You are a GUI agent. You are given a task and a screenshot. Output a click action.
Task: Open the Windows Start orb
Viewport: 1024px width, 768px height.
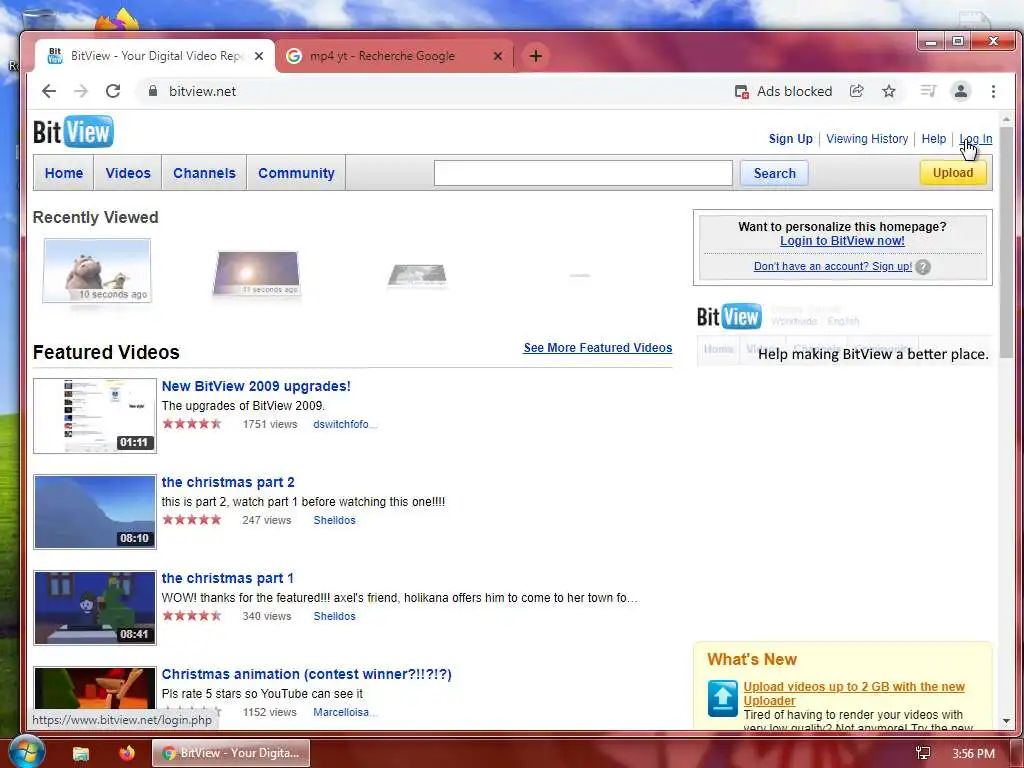[x=27, y=752]
